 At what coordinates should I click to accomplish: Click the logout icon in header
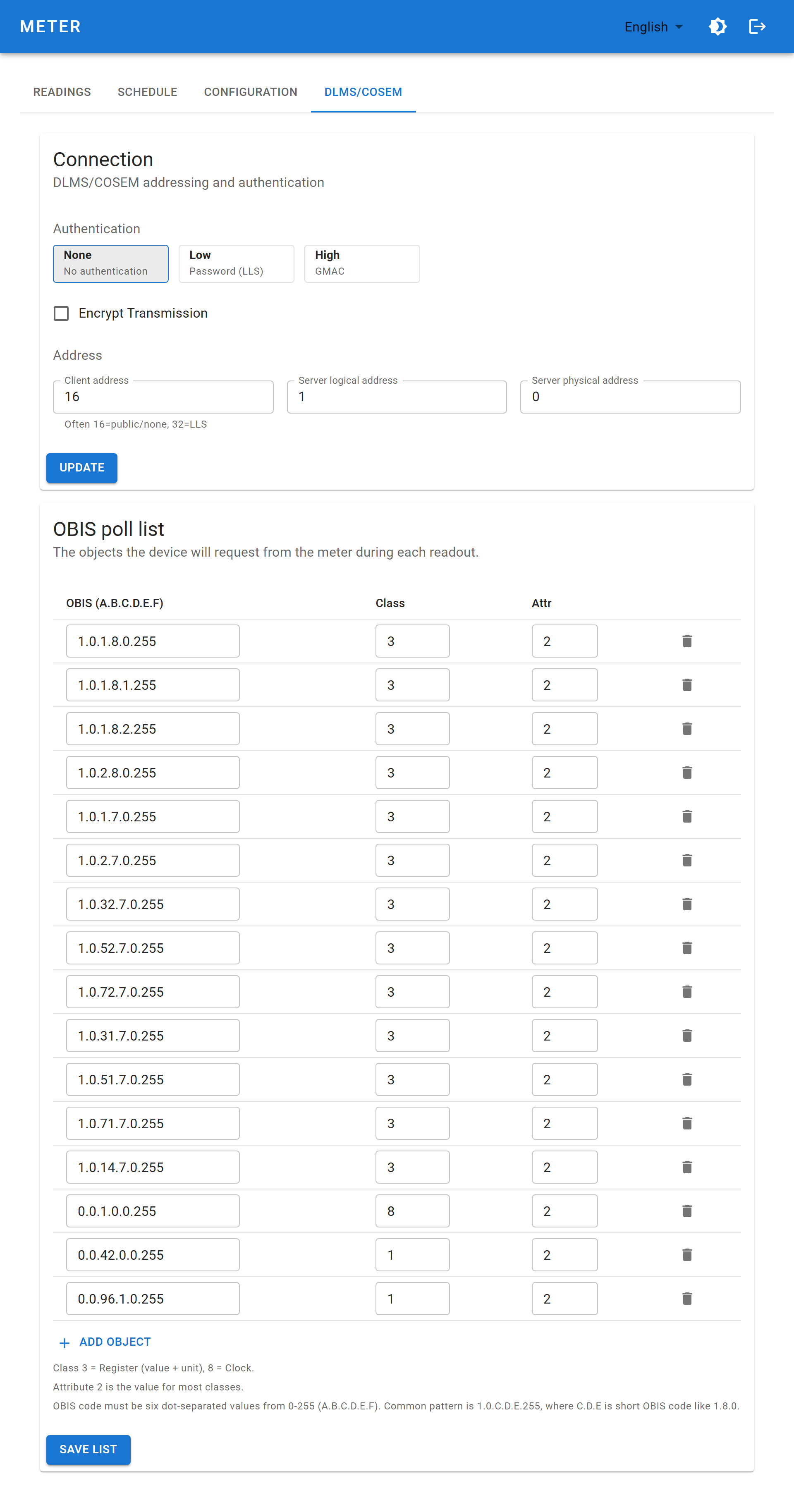click(757, 26)
